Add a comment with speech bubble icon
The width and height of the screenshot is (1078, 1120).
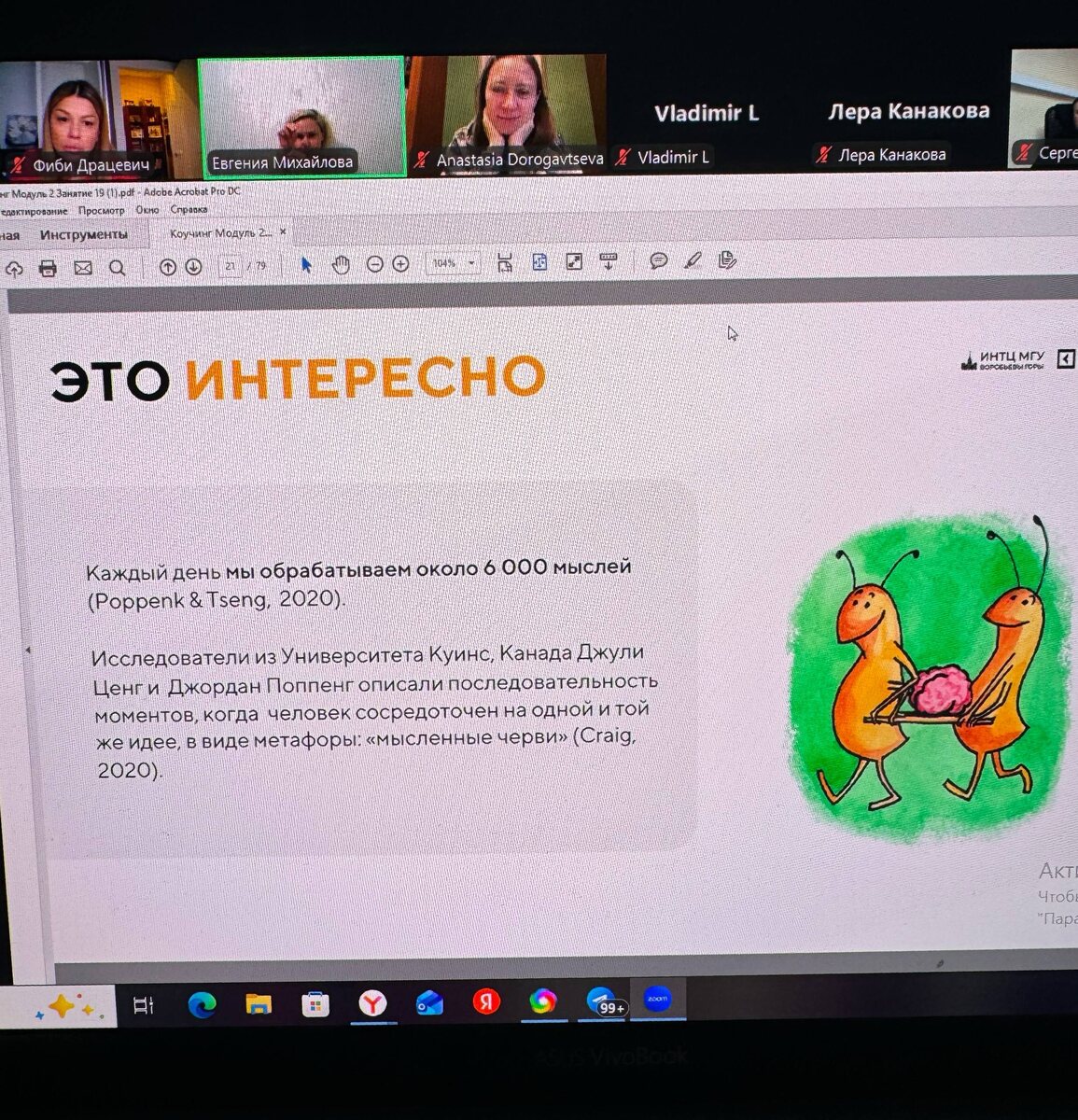point(659,261)
